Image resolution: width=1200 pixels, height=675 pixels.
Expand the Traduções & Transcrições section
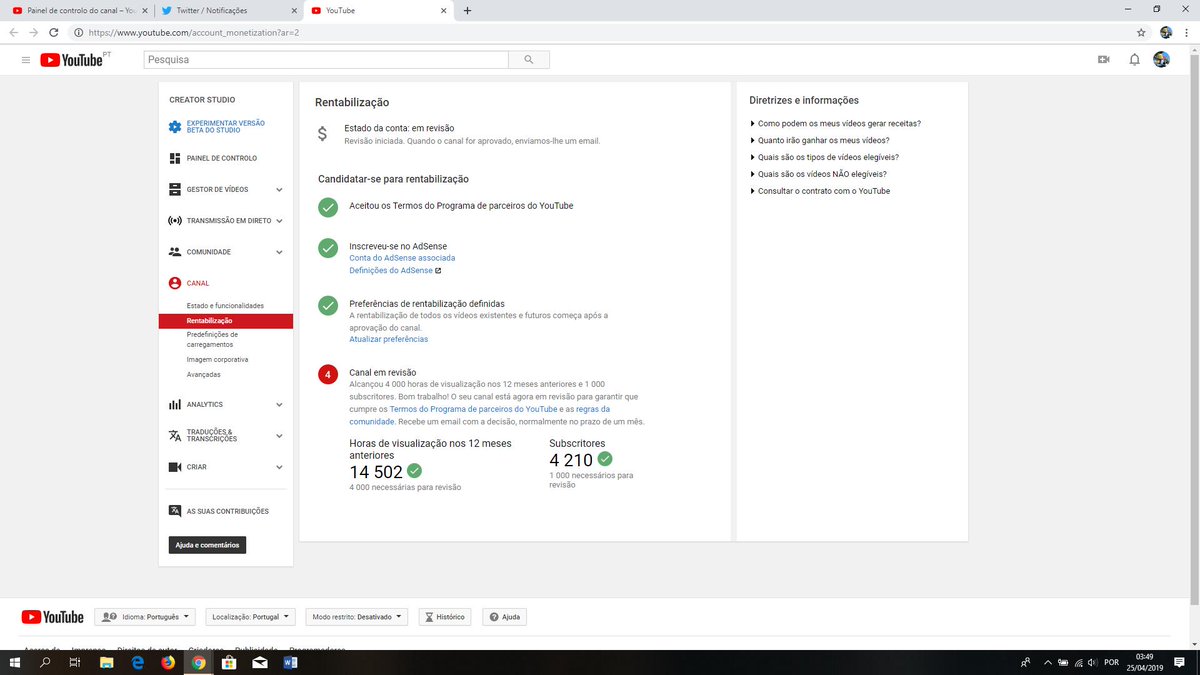pos(279,436)
